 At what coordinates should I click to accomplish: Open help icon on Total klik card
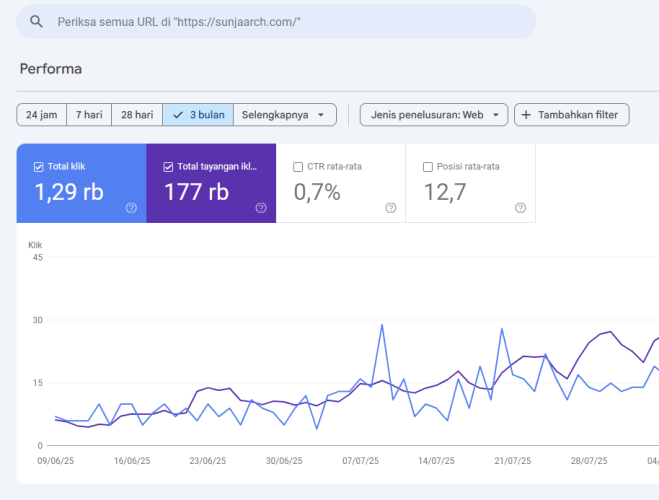pyautogui.click(x=131, y=208)
